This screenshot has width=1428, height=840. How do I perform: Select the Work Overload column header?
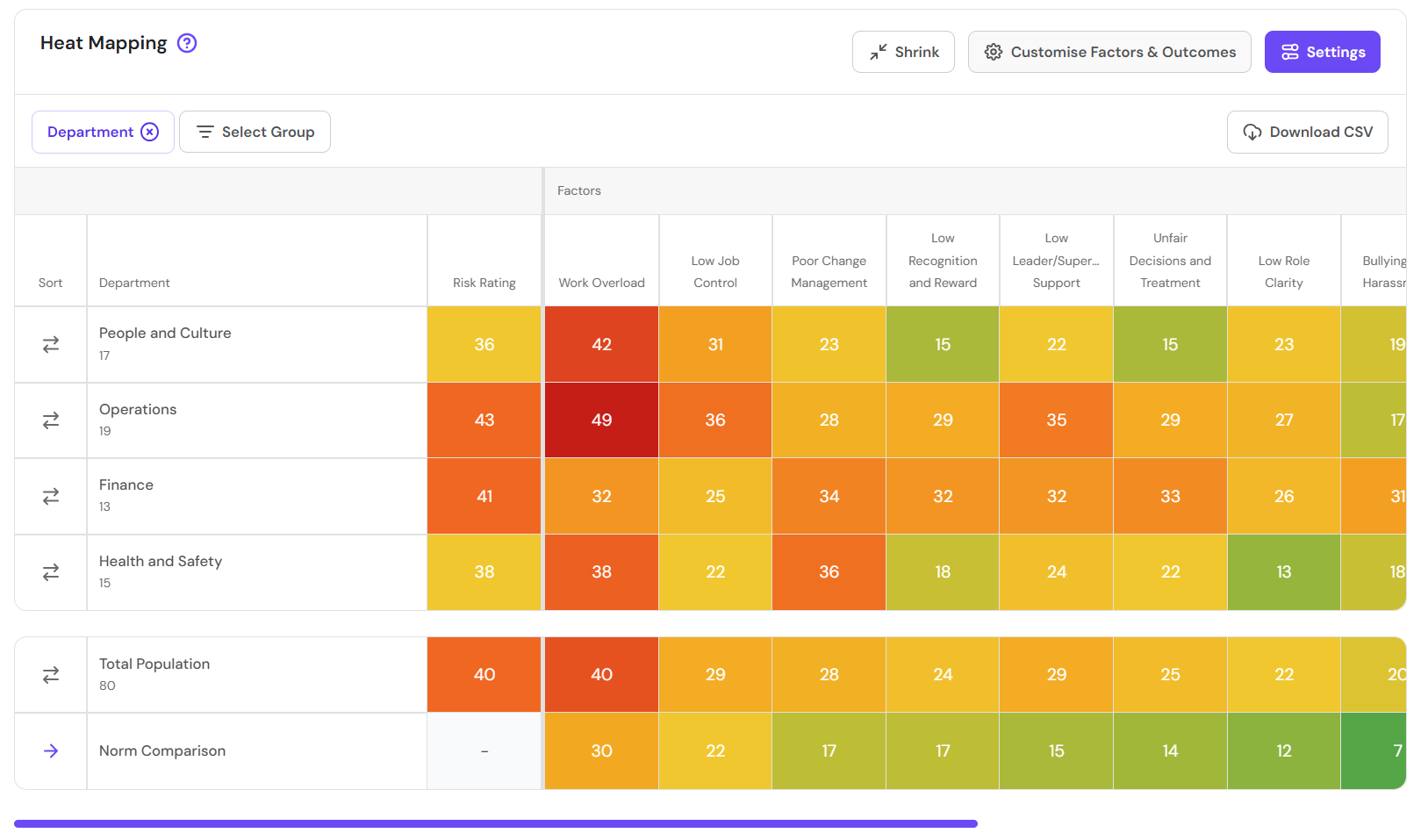(x=601, y=282)
